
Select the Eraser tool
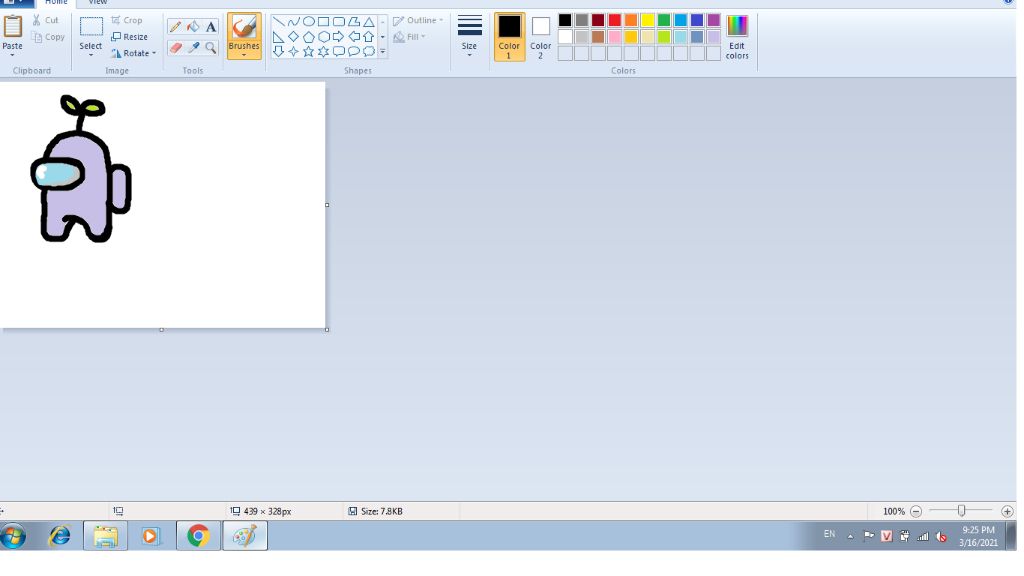[x=175, y=48]
